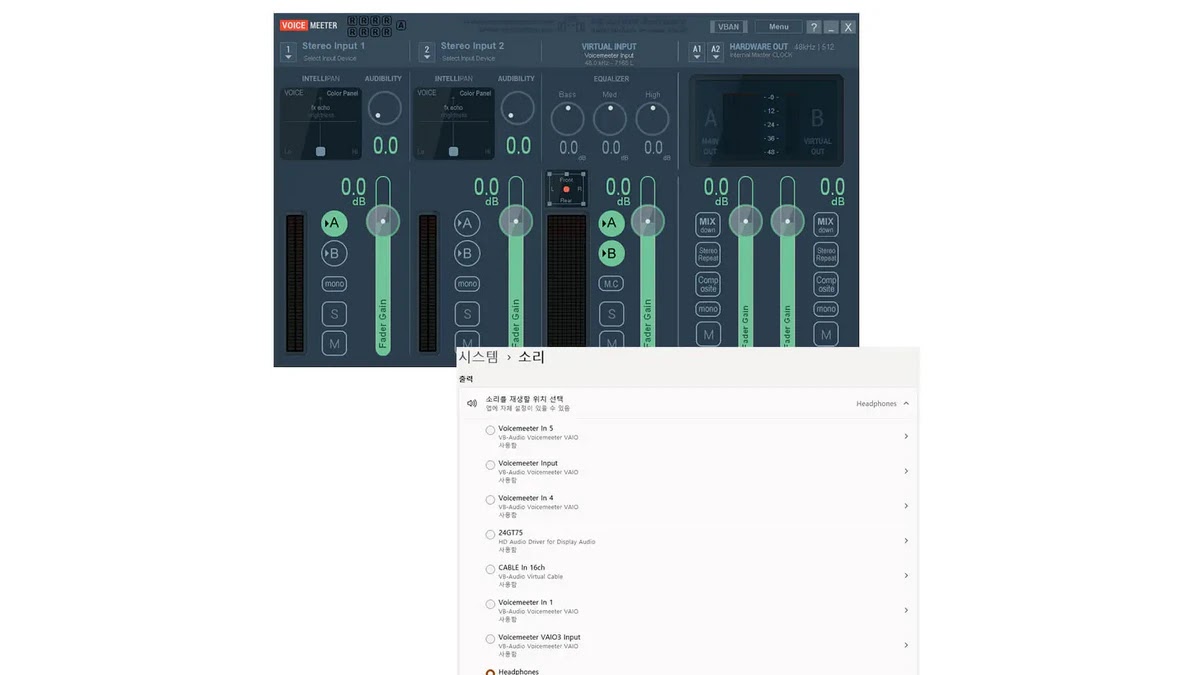Toggle the B bus routing on Stereo Input 1
Viewport: 1200px width, 675px height.
(x=334, y=253)
